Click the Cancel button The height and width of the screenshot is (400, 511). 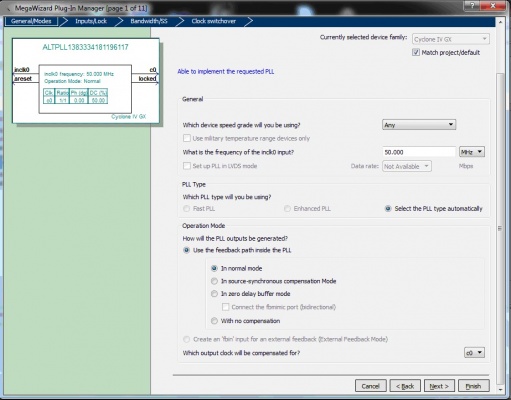pyautogui.click(x=371, y=386)
